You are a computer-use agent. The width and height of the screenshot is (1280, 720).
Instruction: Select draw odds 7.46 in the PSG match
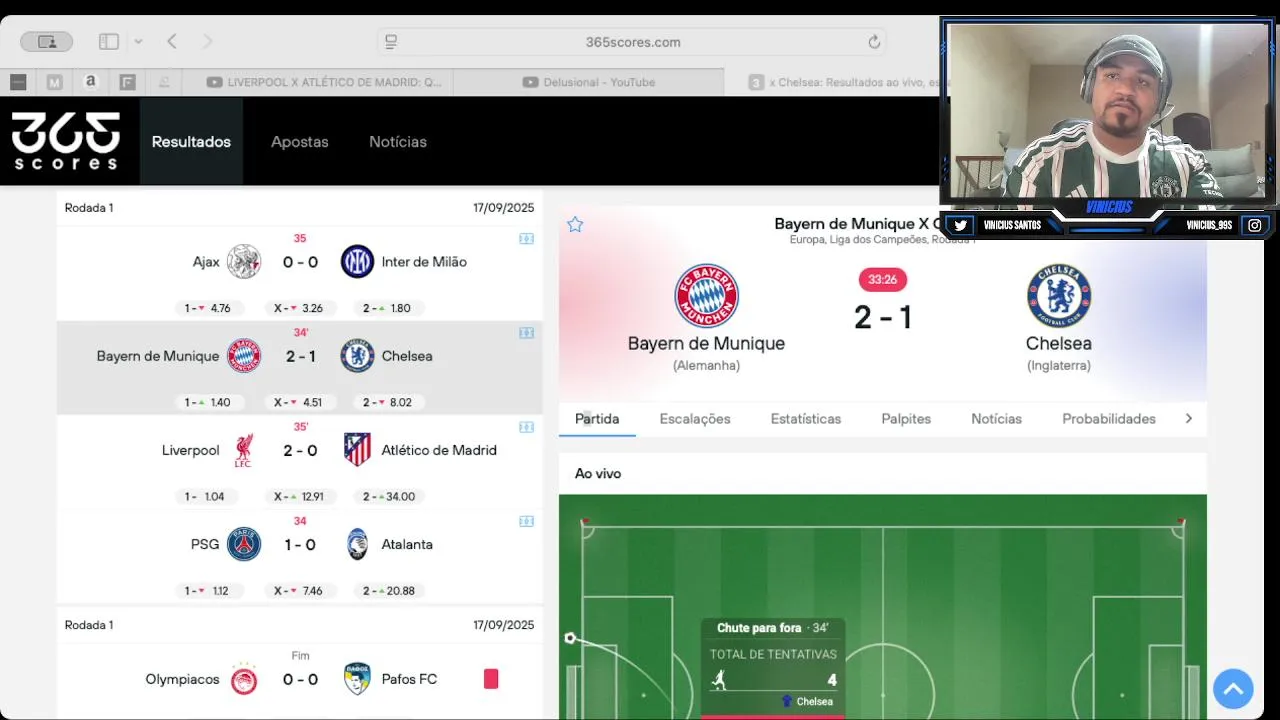click(299, 590)
